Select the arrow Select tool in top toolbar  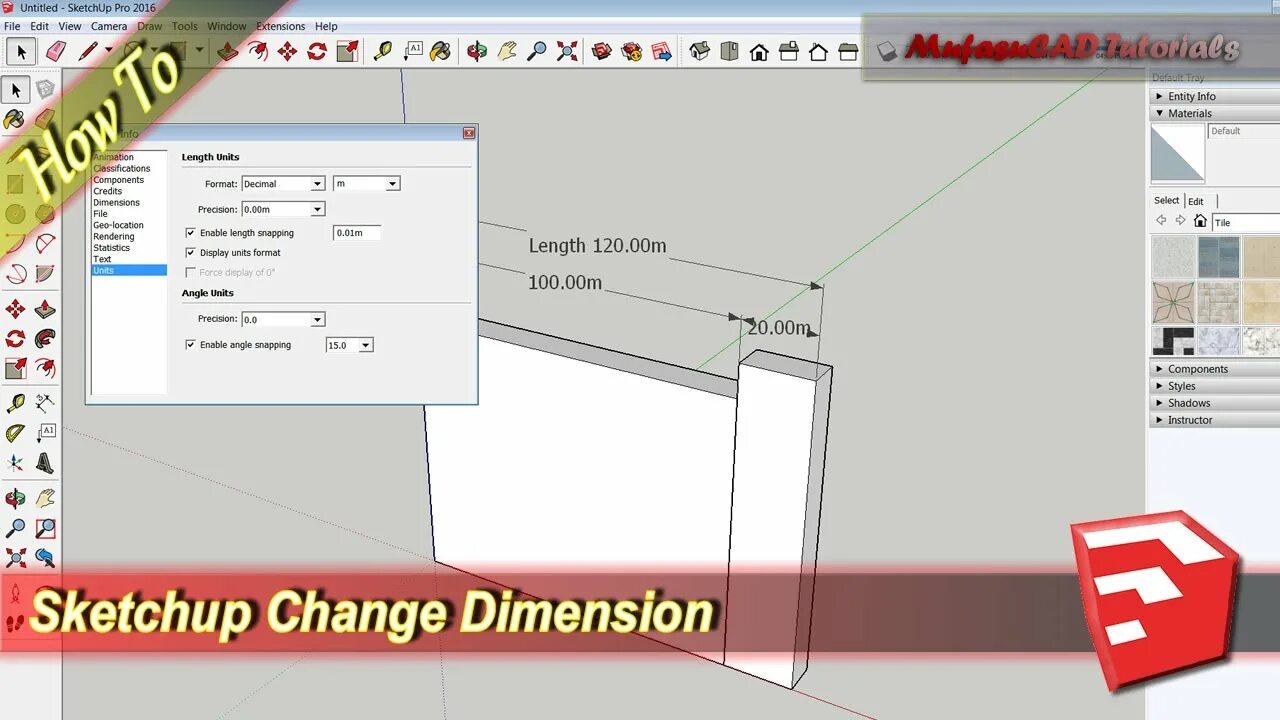[x=21, y=51]
